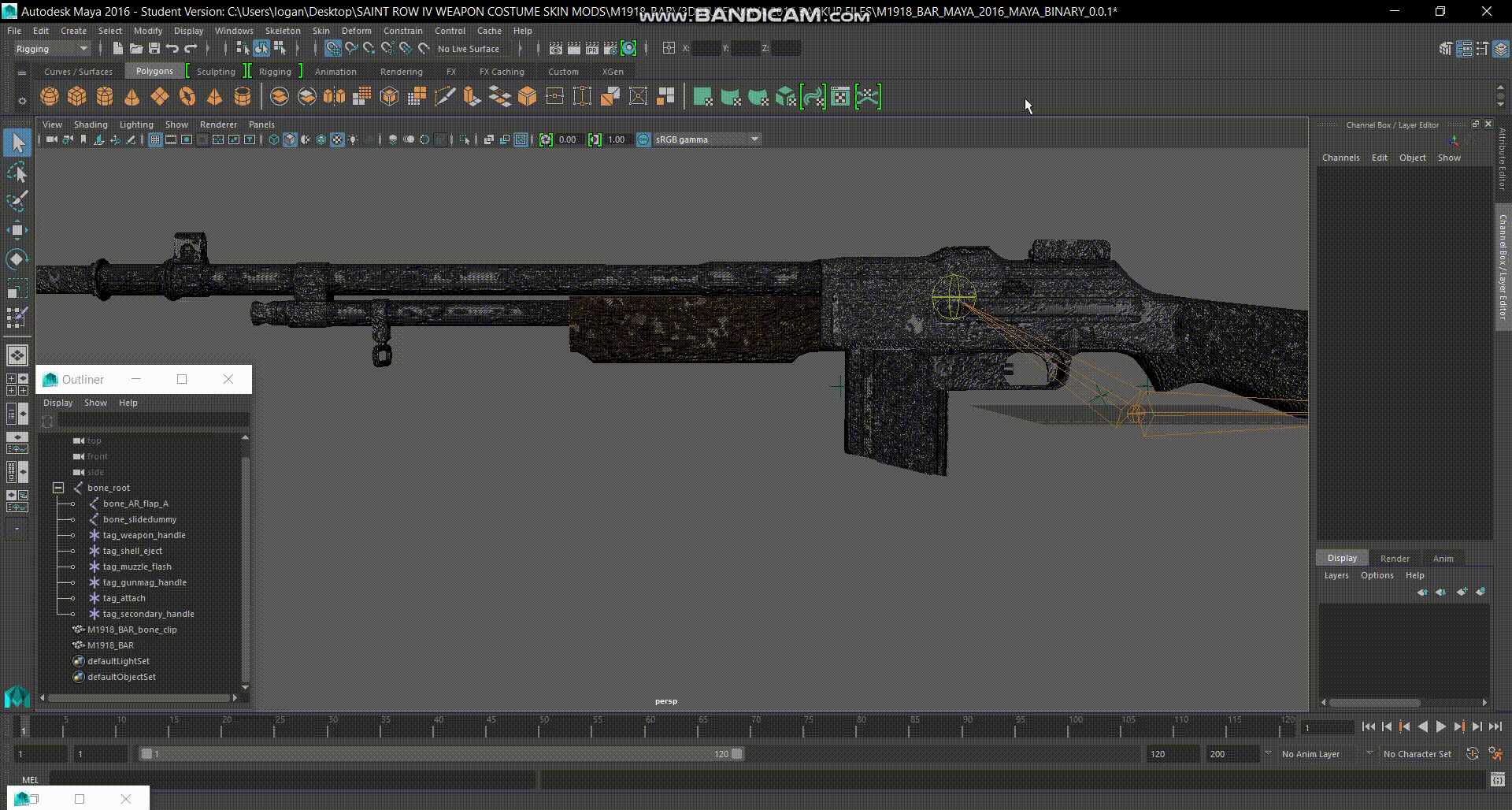Click the New Scene file icon
1512x810 pixels.
point(117,49)
